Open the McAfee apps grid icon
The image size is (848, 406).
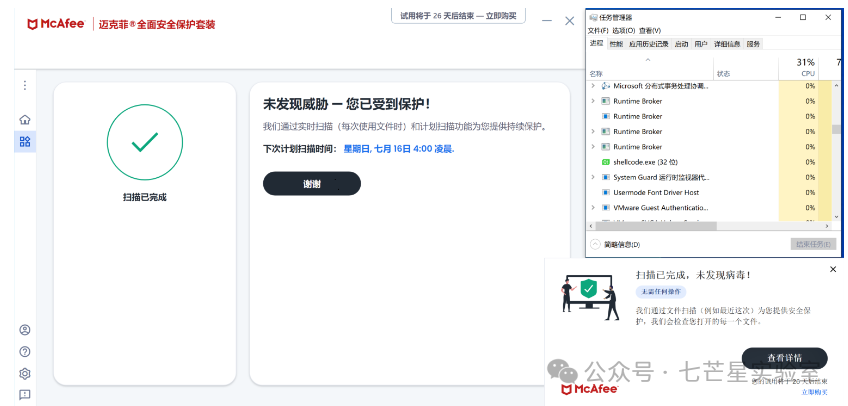click(25, 142)
